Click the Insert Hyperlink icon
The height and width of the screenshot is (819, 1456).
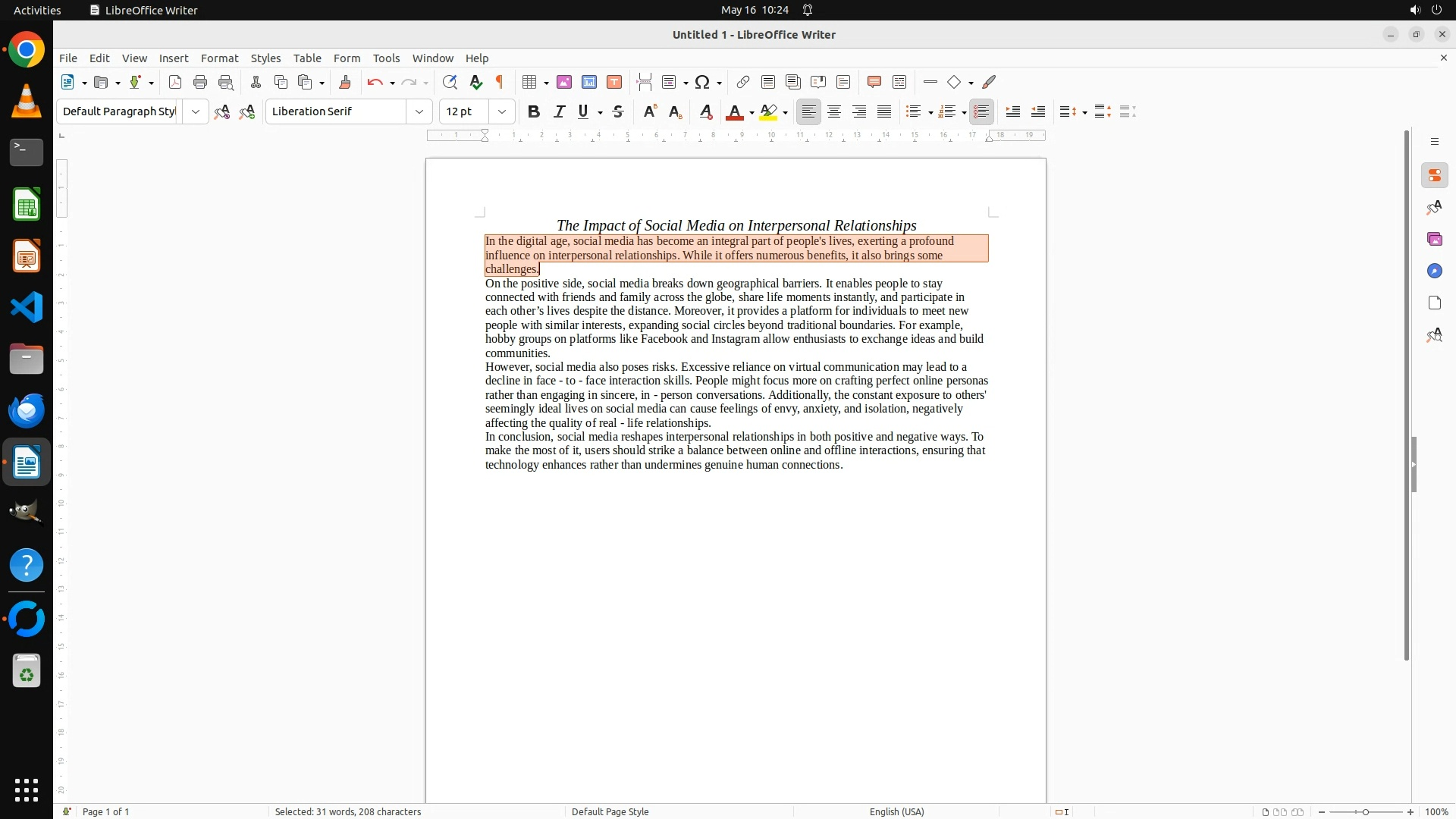click(743, 83)
